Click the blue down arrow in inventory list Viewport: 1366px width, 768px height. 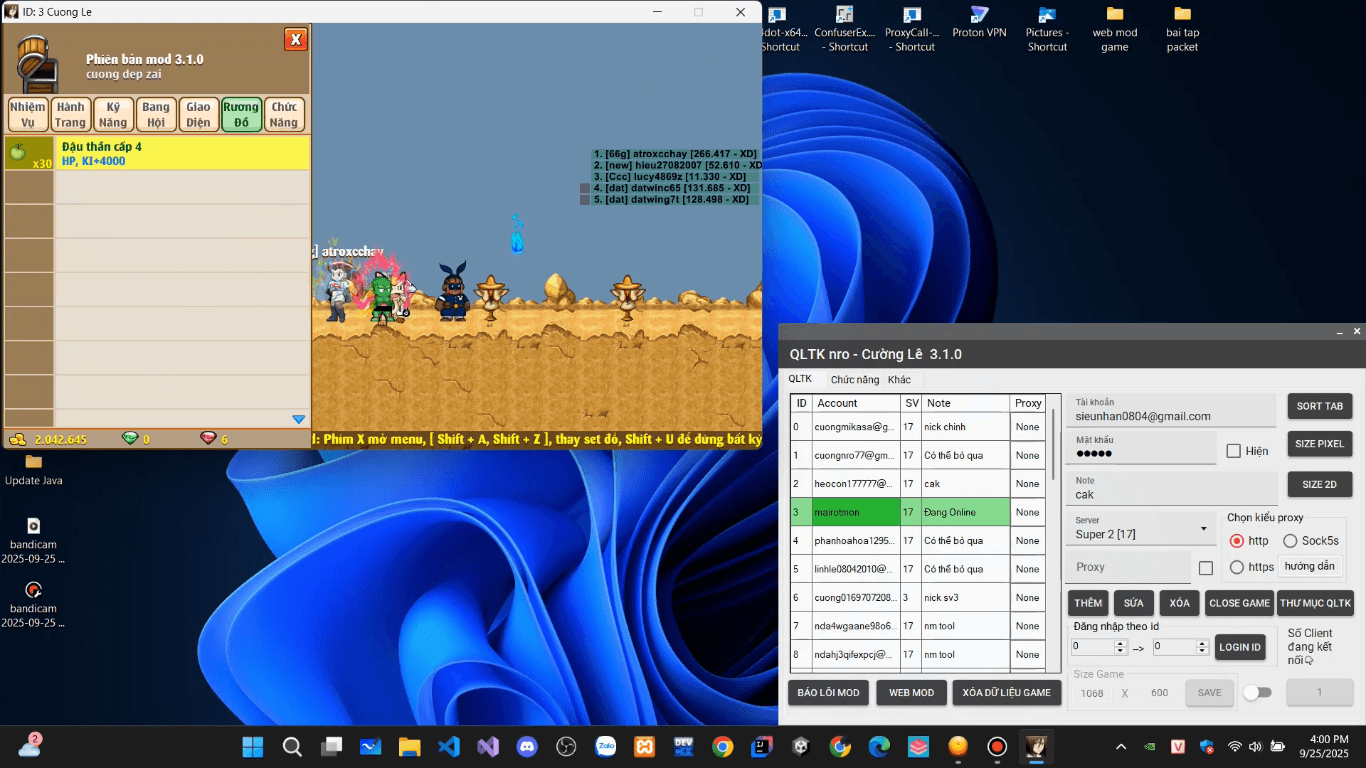click(x=298, y=419)
